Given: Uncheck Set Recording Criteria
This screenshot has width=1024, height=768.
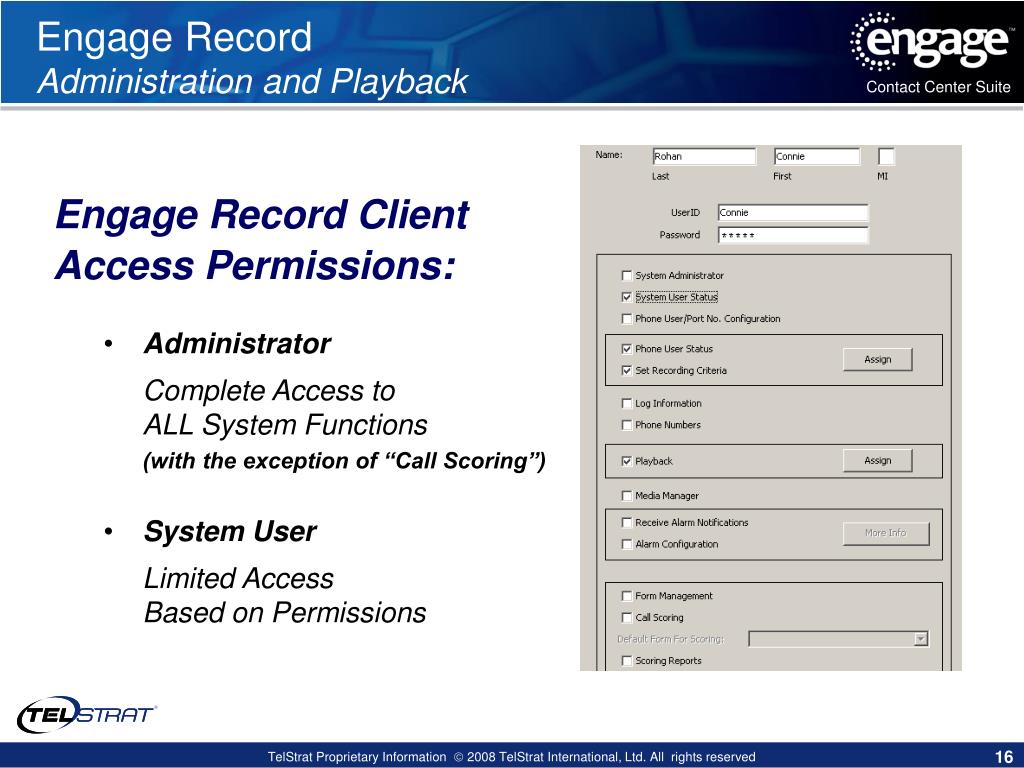Looking at the screenshot, I should pyautogui.click(x=627, y=370).
